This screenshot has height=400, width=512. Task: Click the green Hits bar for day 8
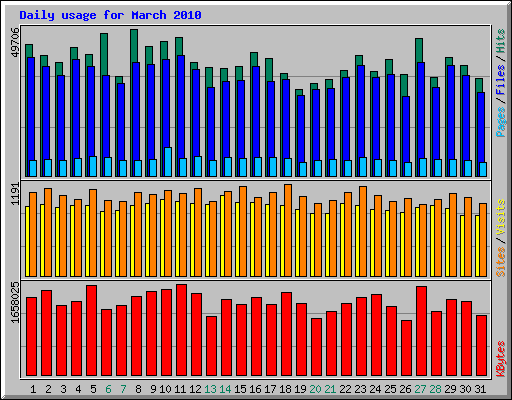[134, 46]
